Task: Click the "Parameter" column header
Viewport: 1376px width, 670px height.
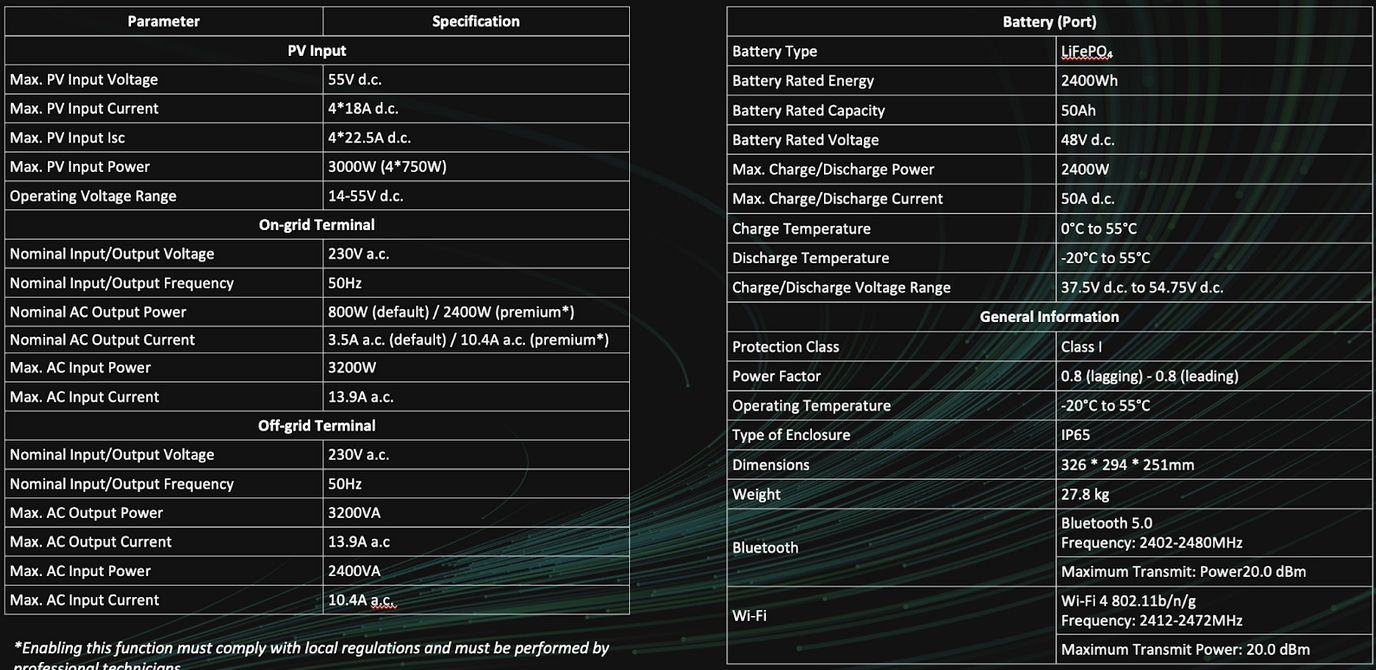Action: 163,21
